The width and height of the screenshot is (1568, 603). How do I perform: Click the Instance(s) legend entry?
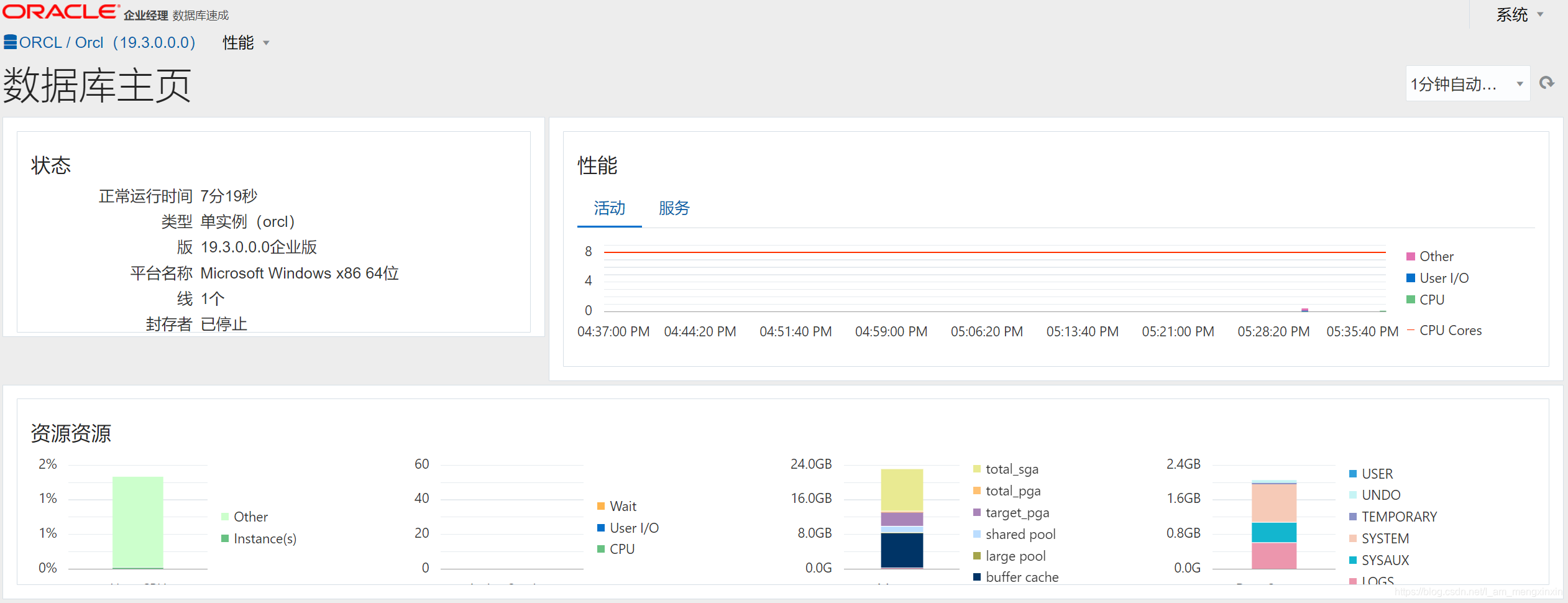click(259, 538)
